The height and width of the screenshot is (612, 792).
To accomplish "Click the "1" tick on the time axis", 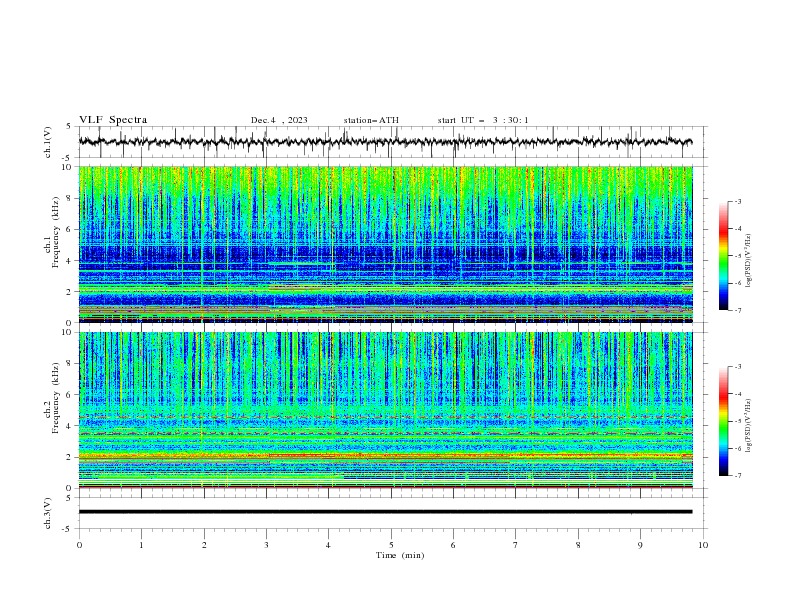I will pos(141,545).
